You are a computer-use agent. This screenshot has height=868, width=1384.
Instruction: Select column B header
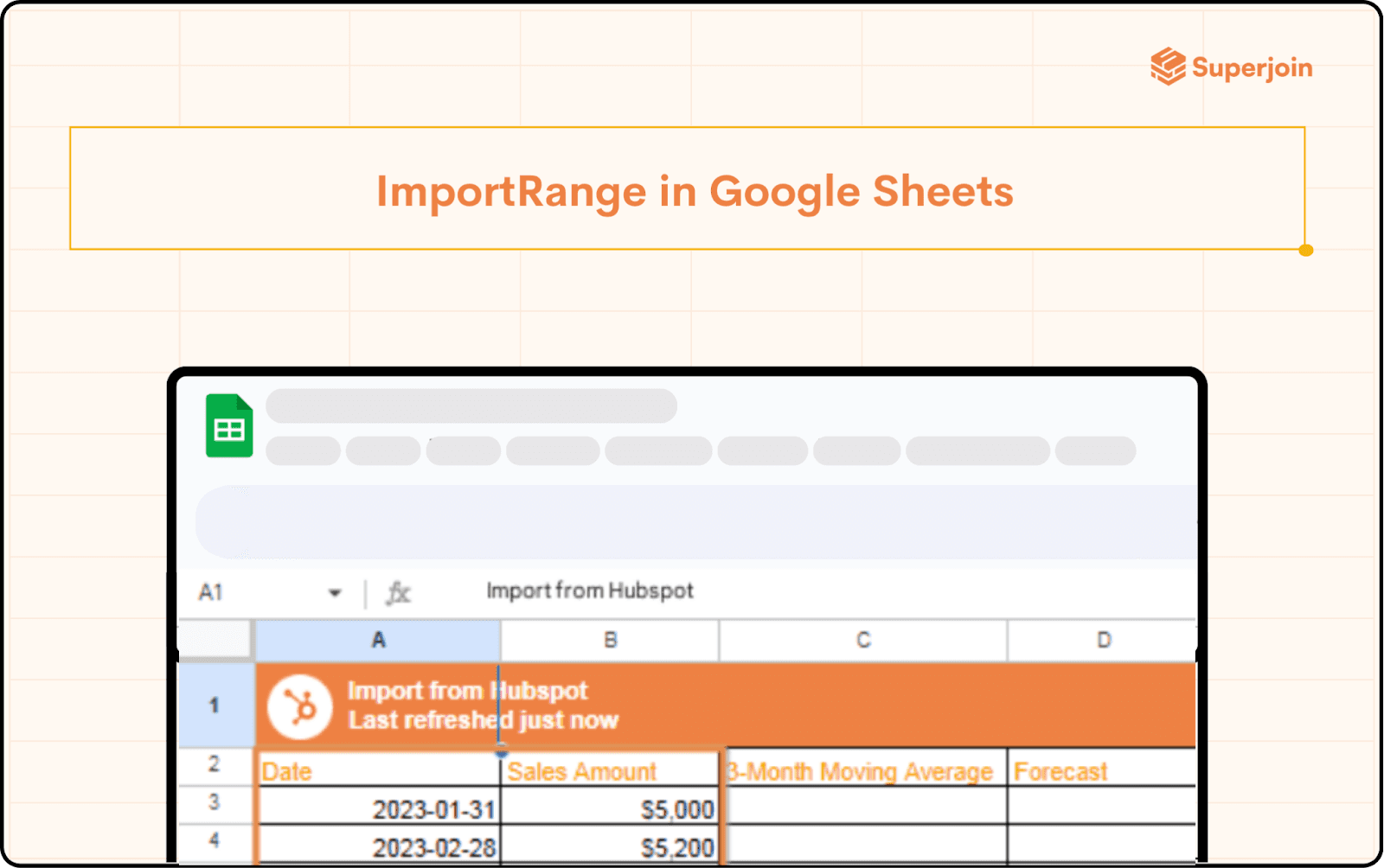point(610,641)
